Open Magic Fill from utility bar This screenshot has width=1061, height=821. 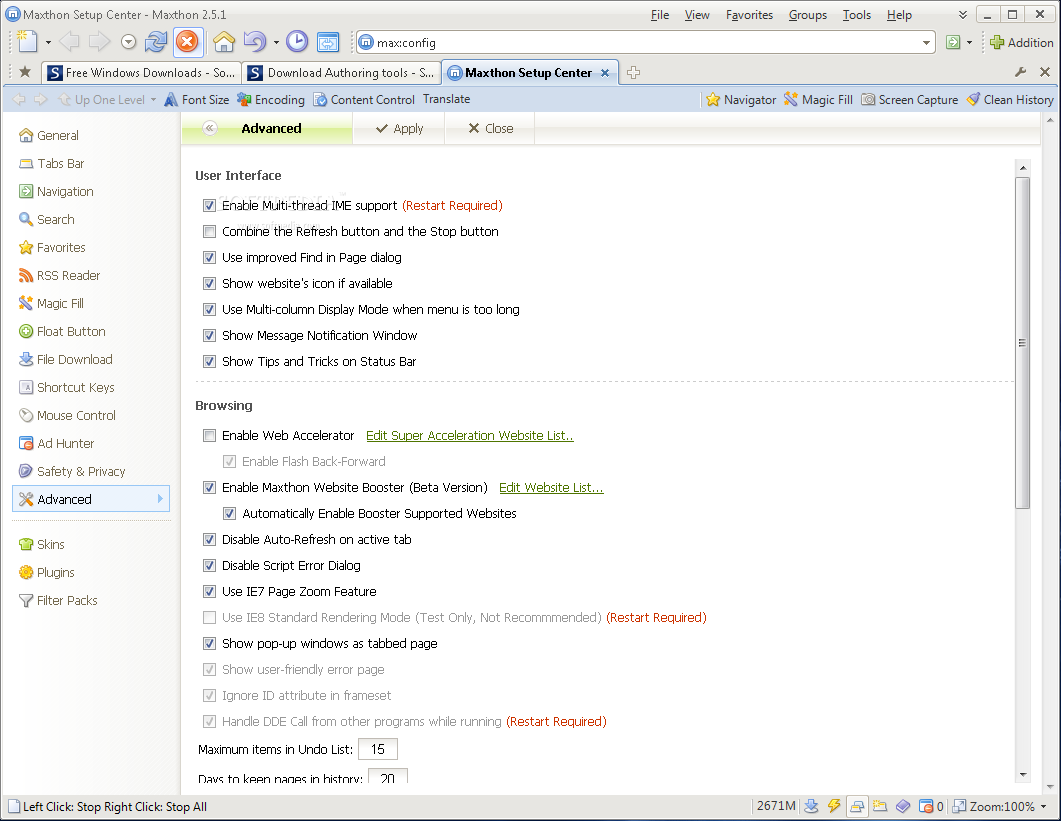click(x=818, y=99)
